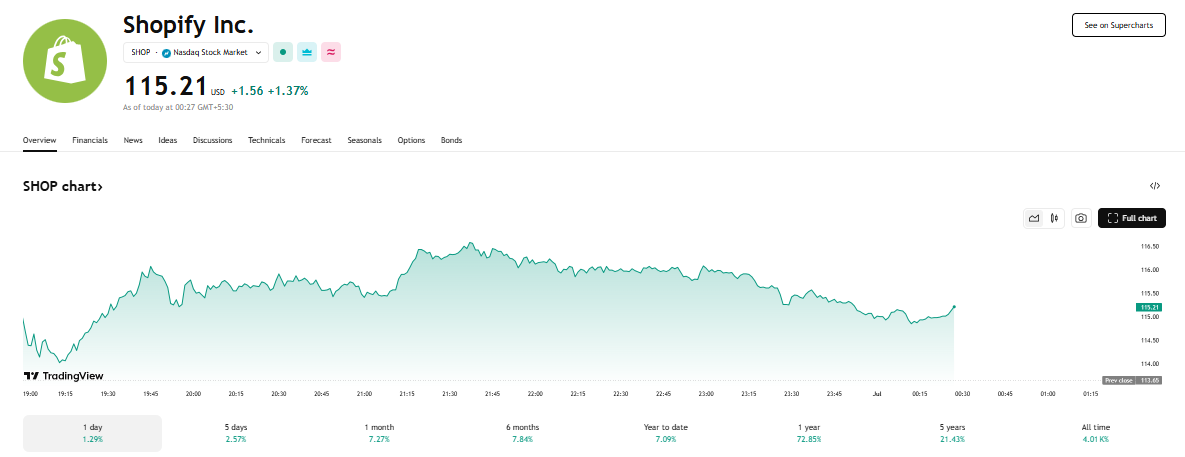The height and width of the screenshot is (457, 1185).
Task: Click the large 115.21 price value
Action: (165, 85)
